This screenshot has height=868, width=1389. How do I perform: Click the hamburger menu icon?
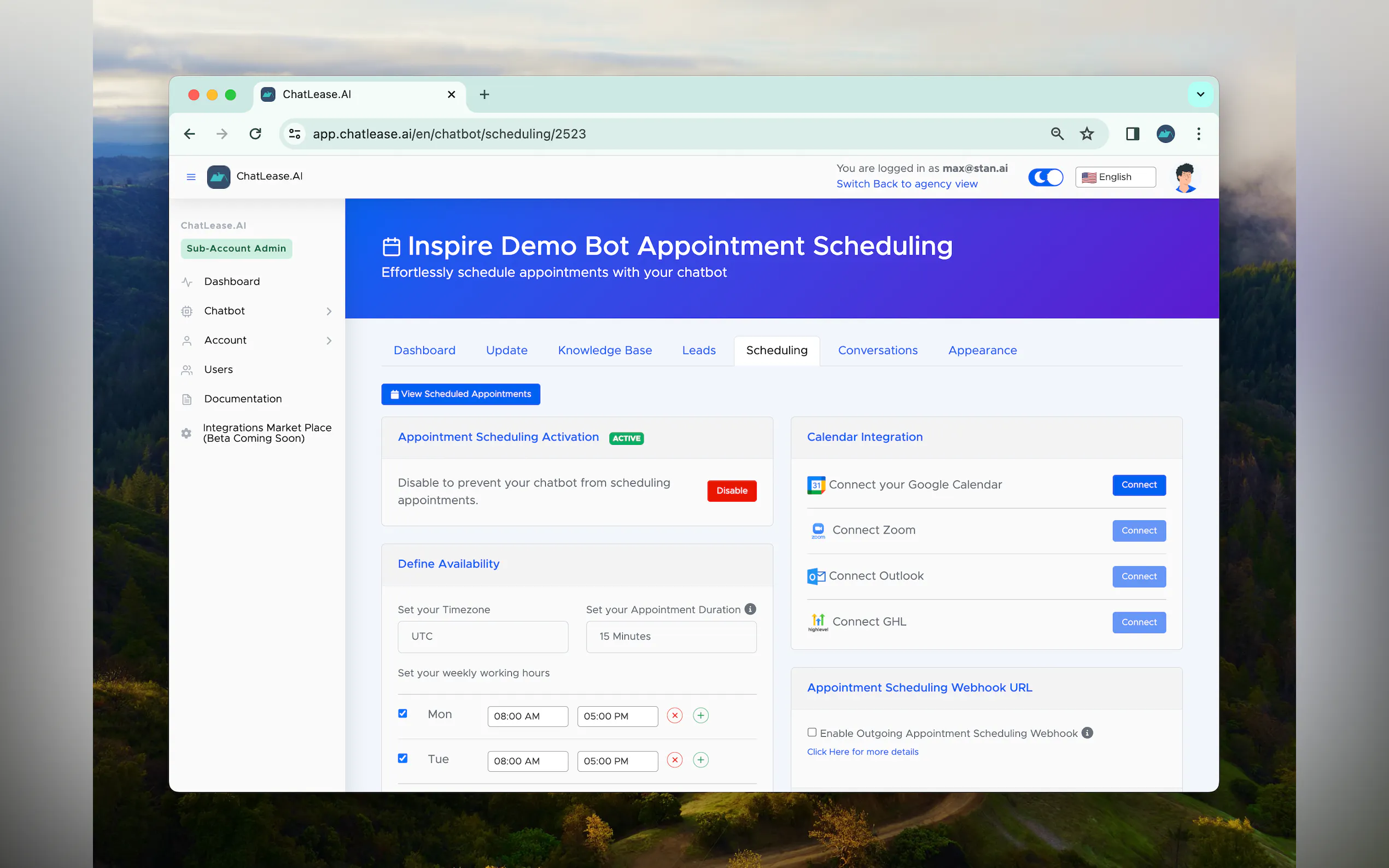click(x=191, y=177)
